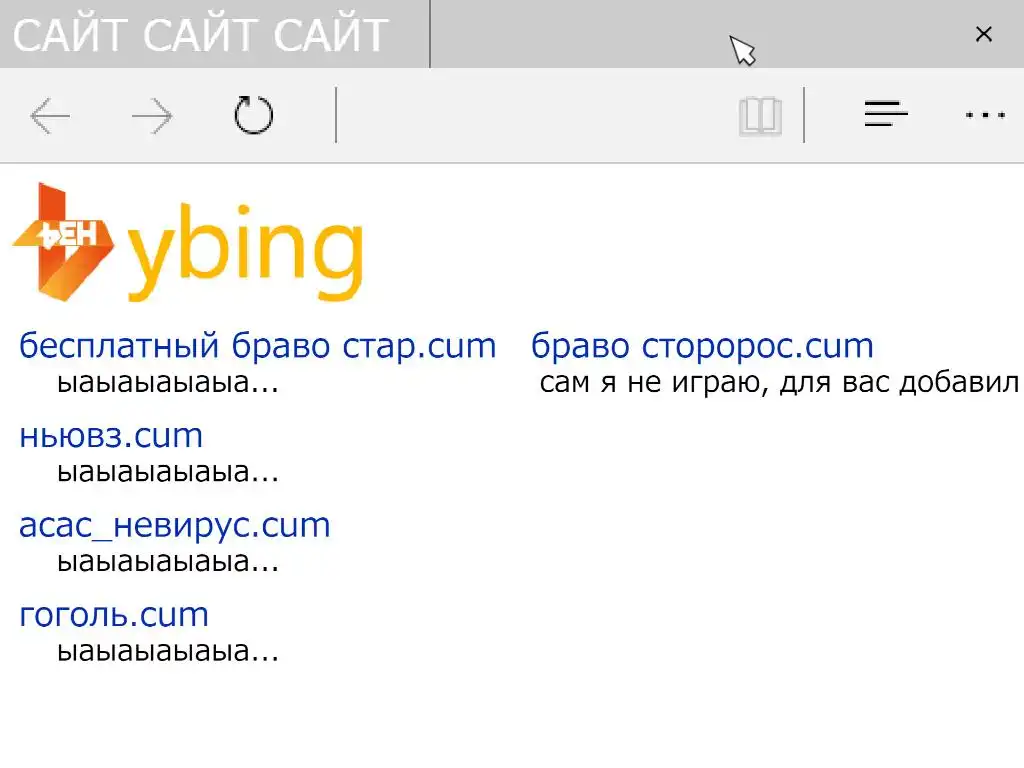This screenshot has height=768, width=1024.
Task: Close the САЙТ САЙТ САЙТ tab
Action: click(984, 34)
